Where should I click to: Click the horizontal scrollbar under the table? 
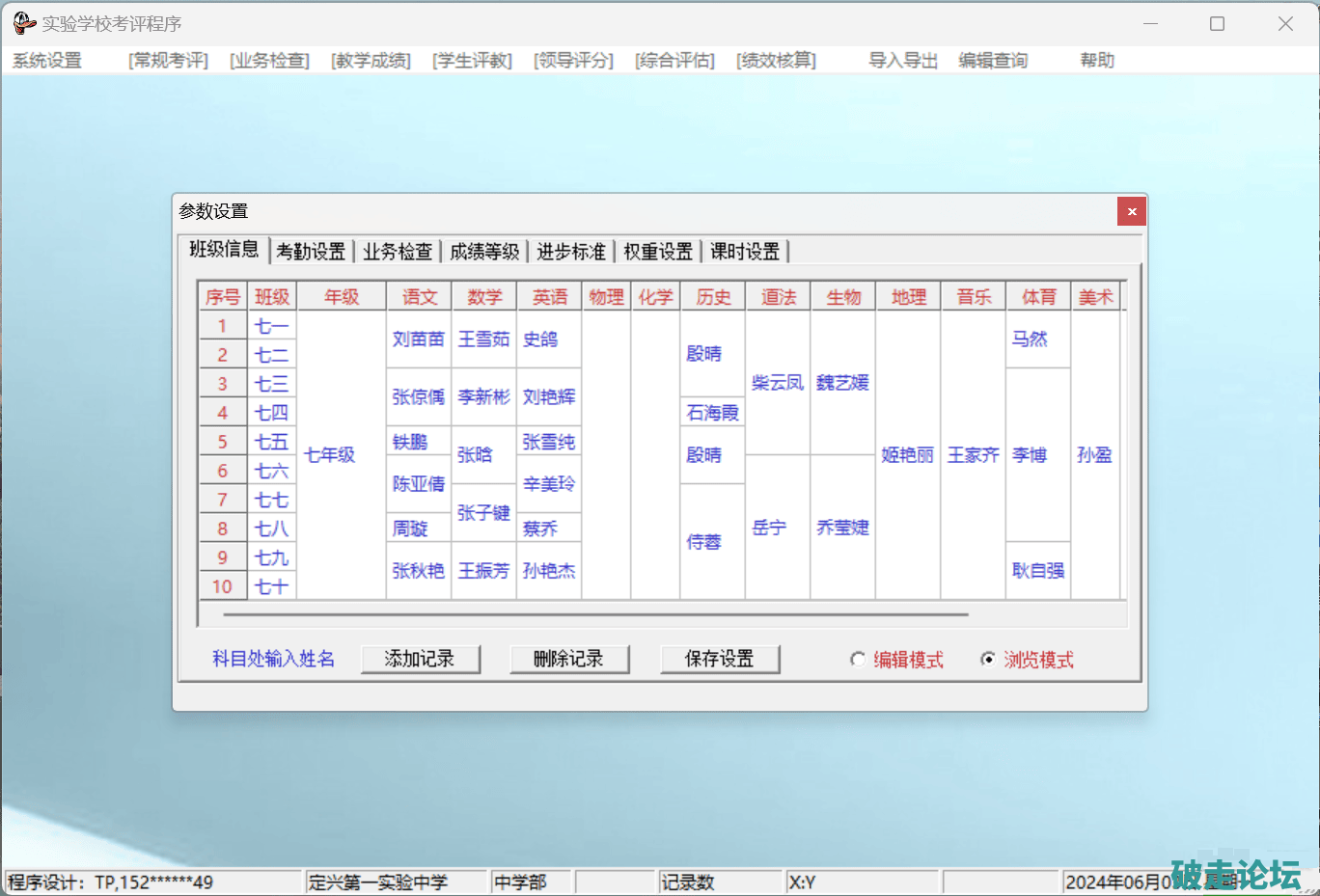pos(595,613)
